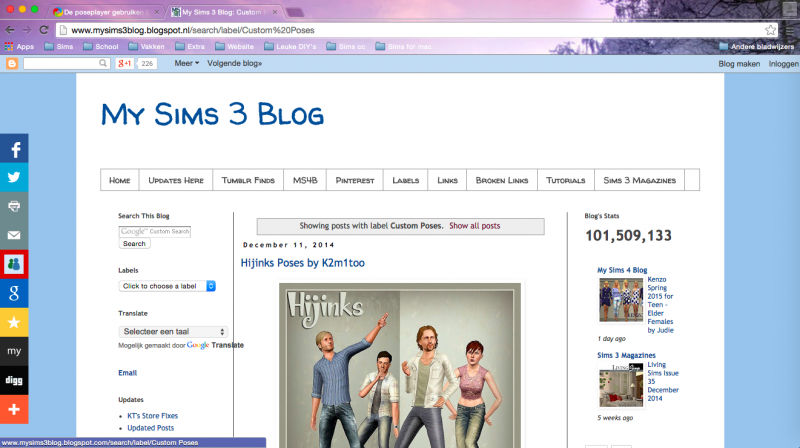Click 'Blog maken' link
Screen dimensions: 800x448
[739, 64]
